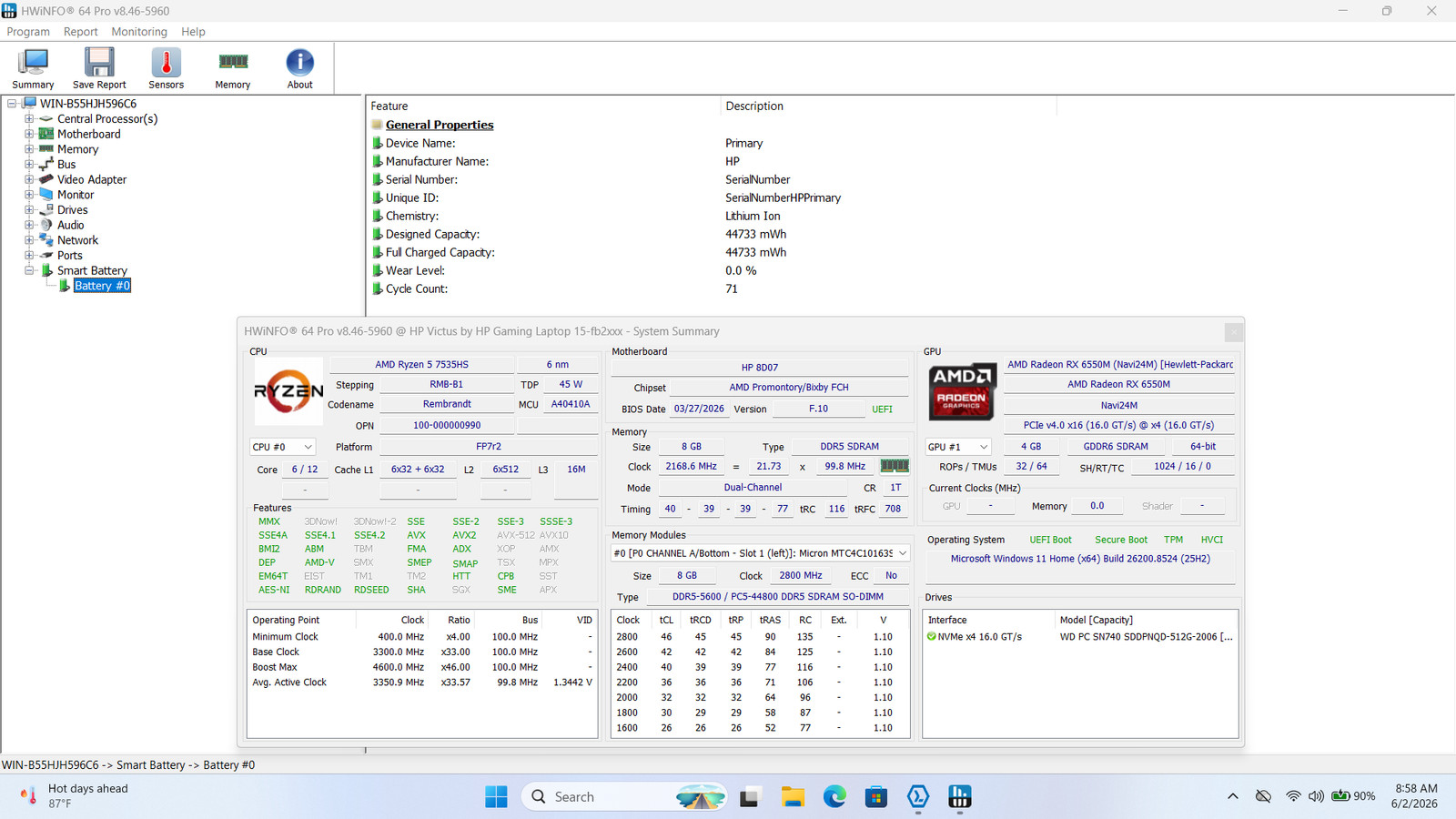
Task: Click the HWiNFO app title icon
Action: click(9, 11)
